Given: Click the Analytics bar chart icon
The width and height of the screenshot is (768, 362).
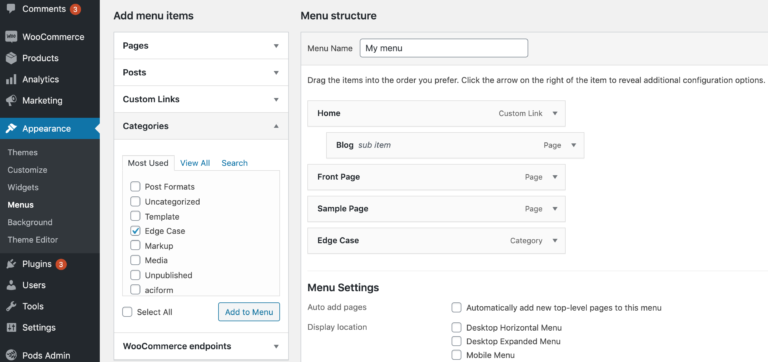Looking at the screenshot, I should [11, 79].
